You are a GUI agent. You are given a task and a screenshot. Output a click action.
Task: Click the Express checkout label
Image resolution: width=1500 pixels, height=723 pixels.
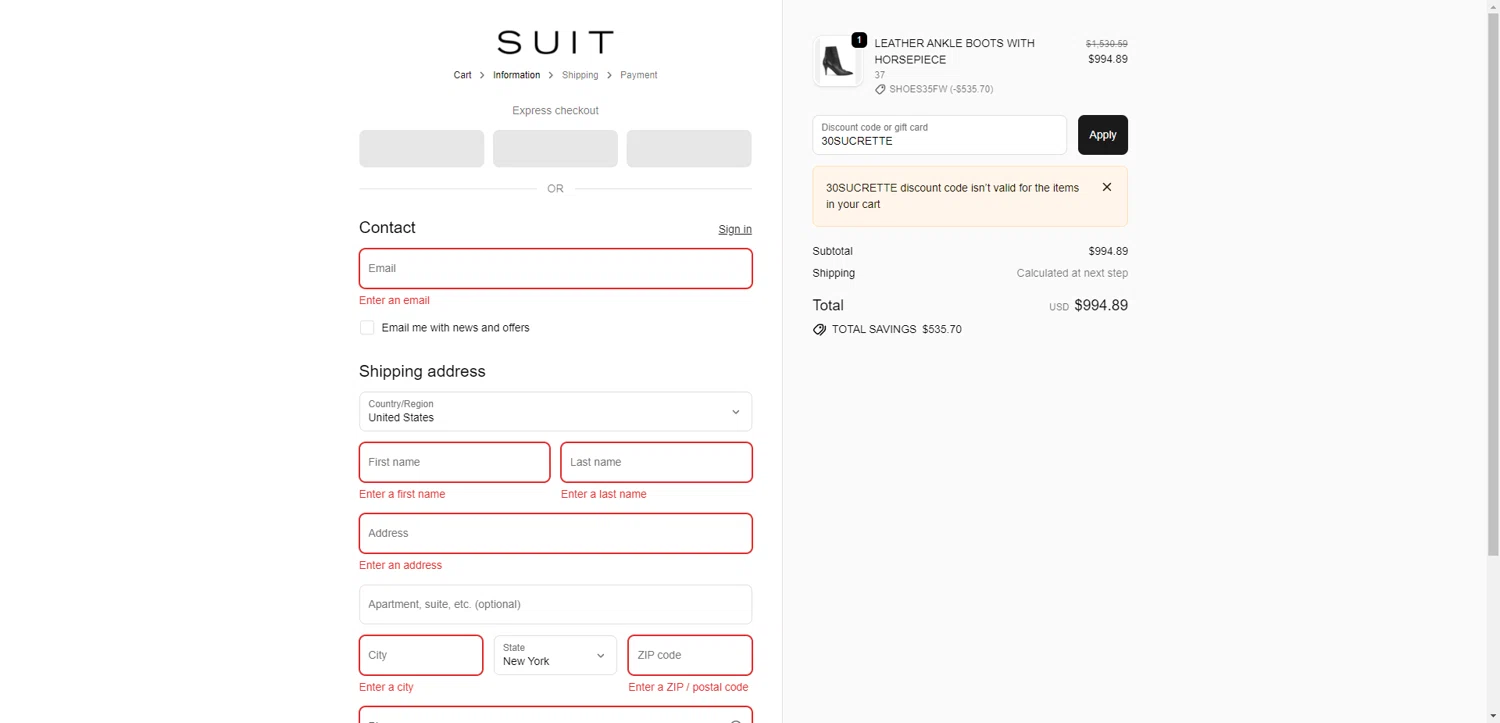[555, 111]
